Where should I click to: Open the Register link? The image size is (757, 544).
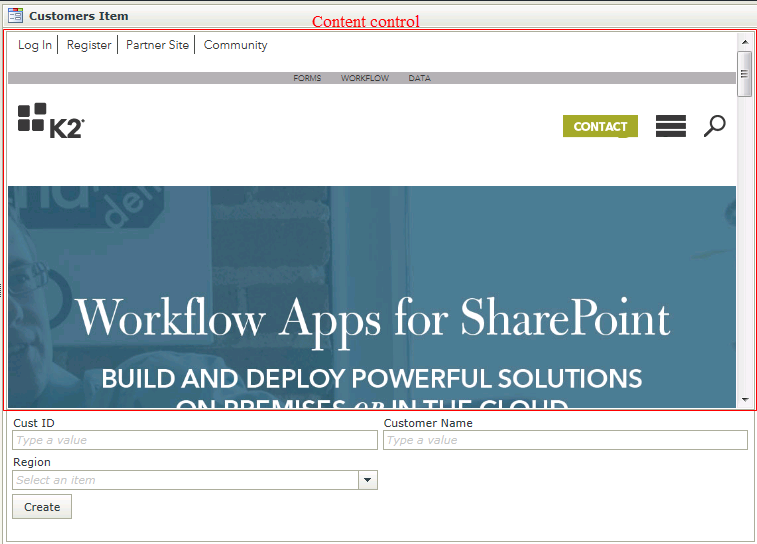tap(89, 45)
